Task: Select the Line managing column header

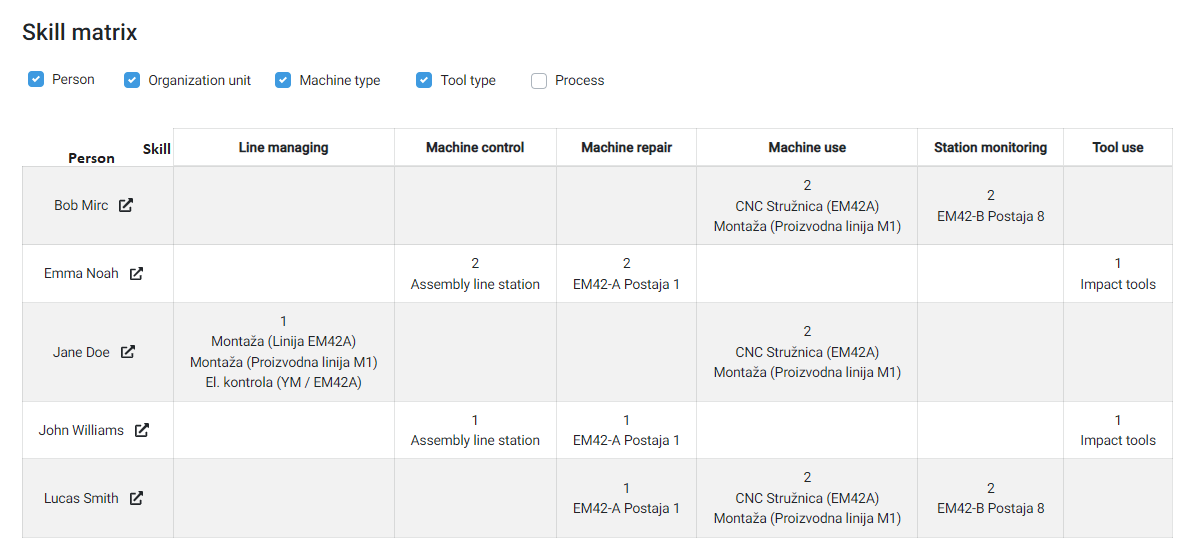Action: pyautogui.click(x=284, y=148)
